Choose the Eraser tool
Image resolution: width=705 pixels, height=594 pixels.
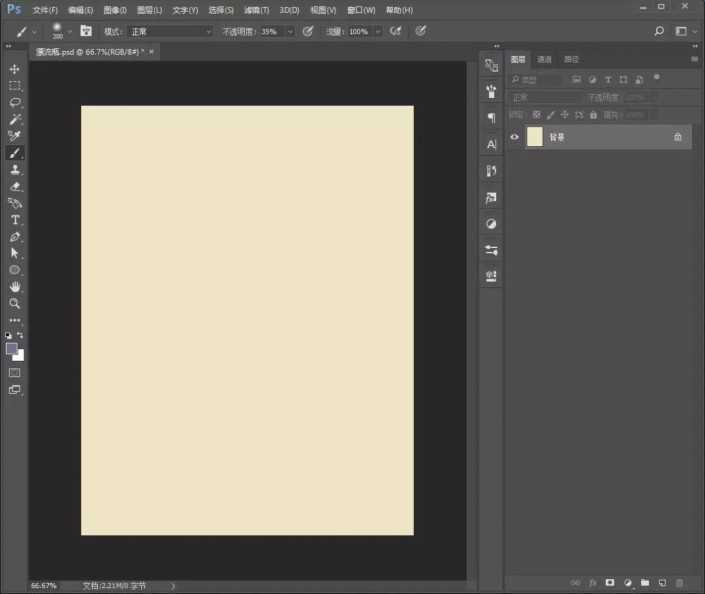(15, 186)
